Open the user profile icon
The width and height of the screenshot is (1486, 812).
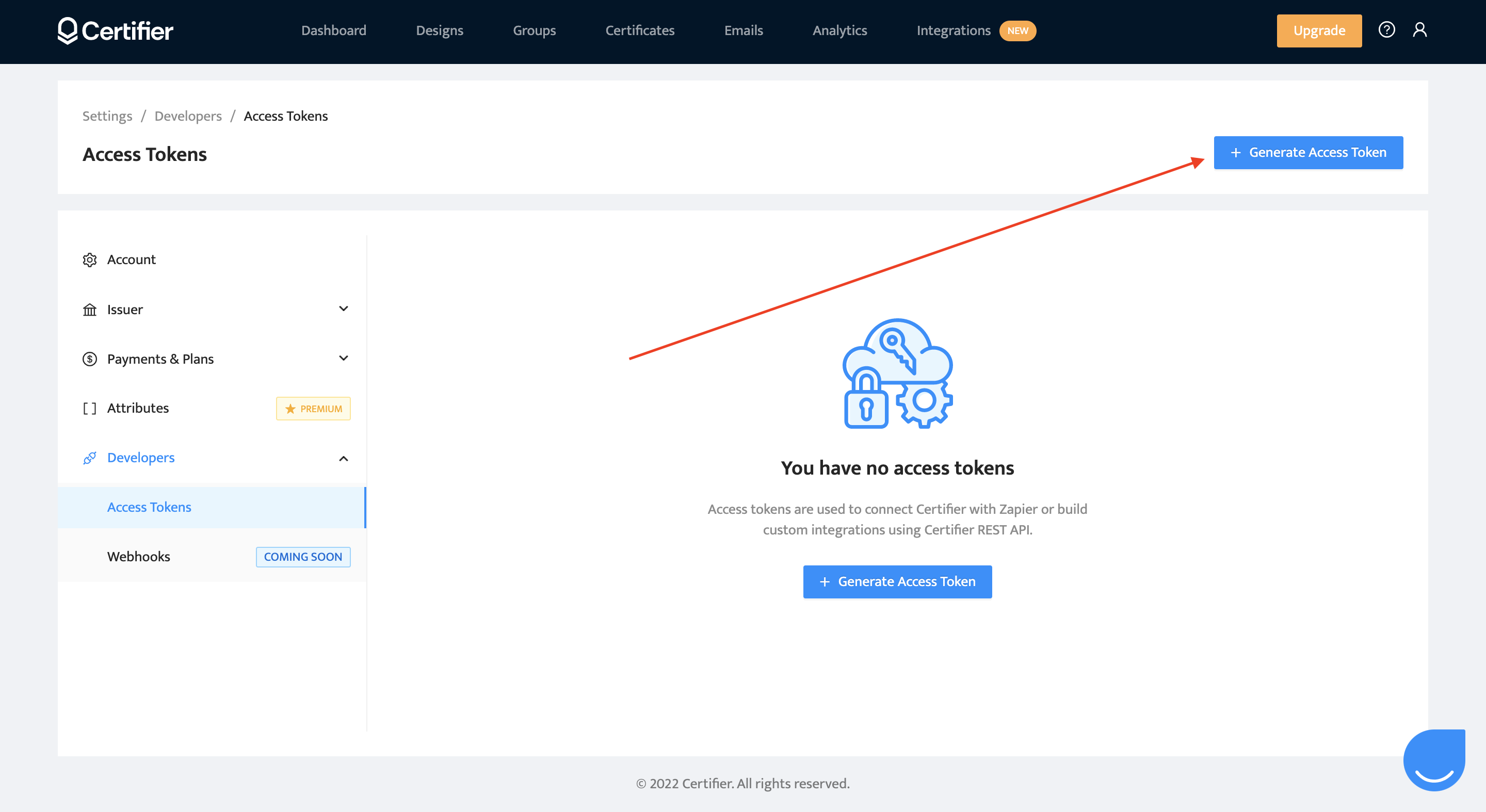pyautogui.click(x=1419, y=29)
